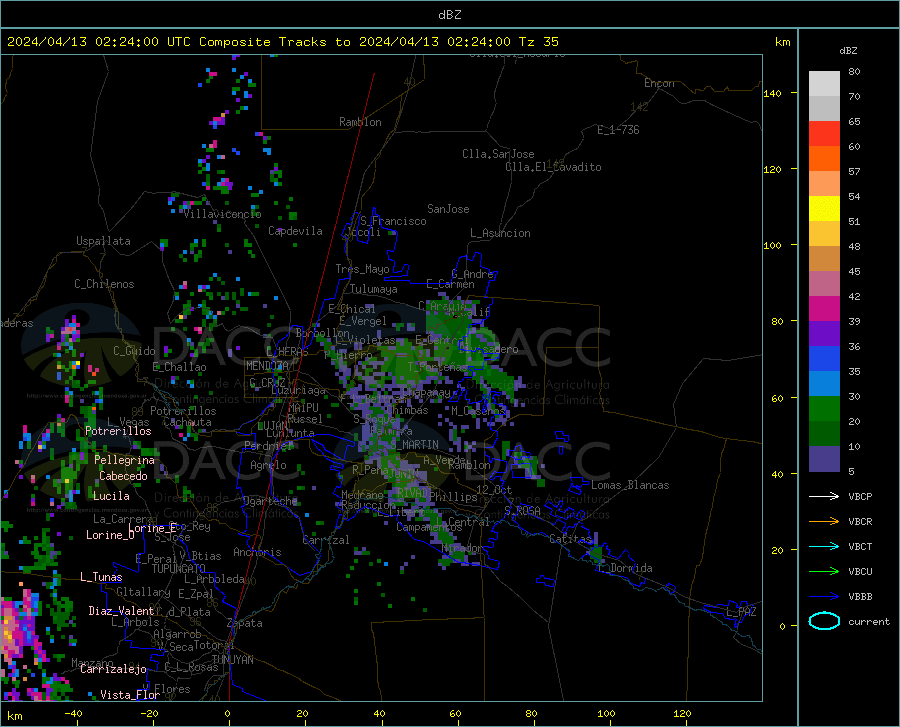The image size is (900, 727).
Task: Click the dBZ title at the top
Action: (449, 15)
